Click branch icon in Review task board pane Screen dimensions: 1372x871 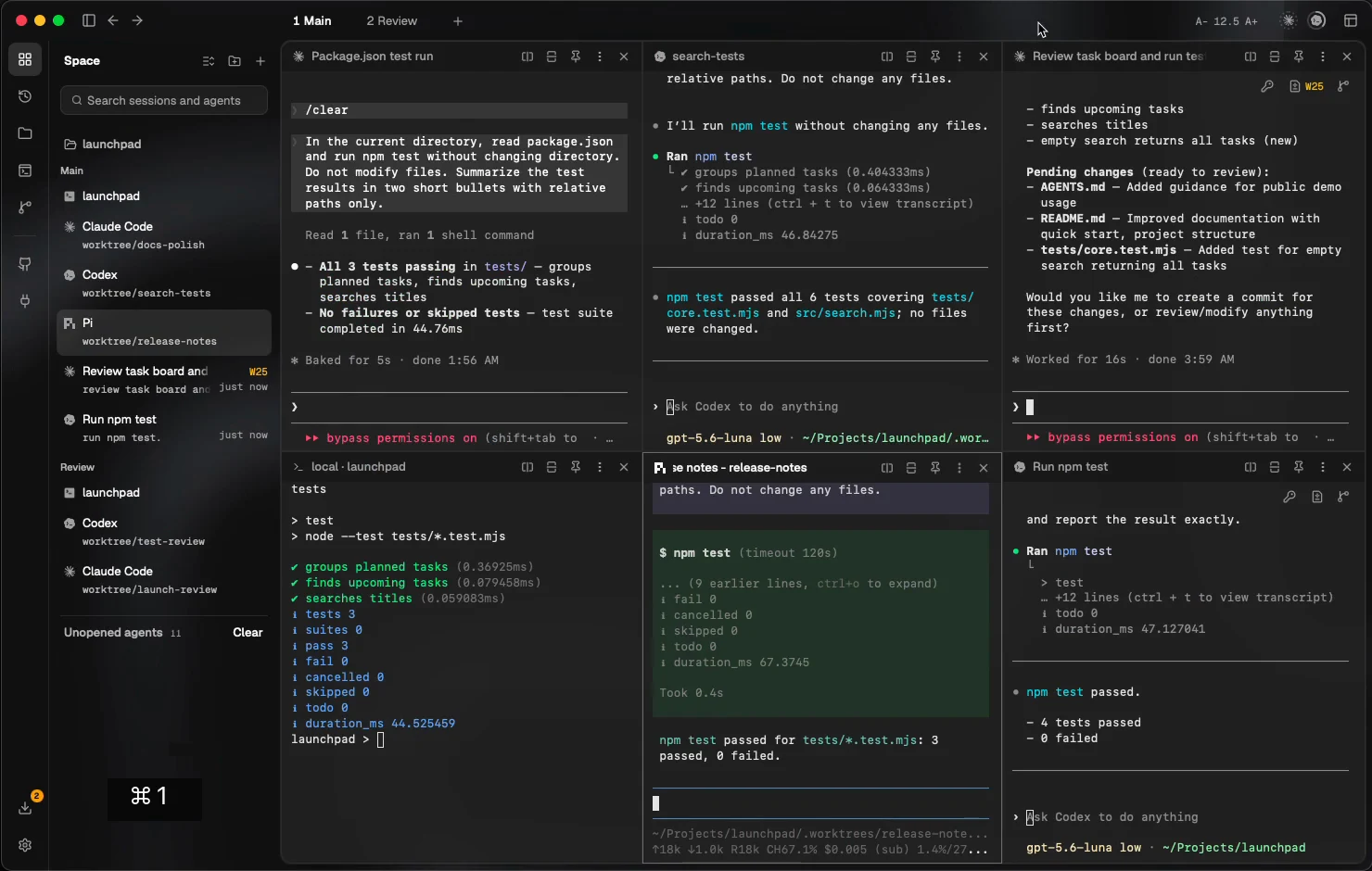coord(1343,86)
